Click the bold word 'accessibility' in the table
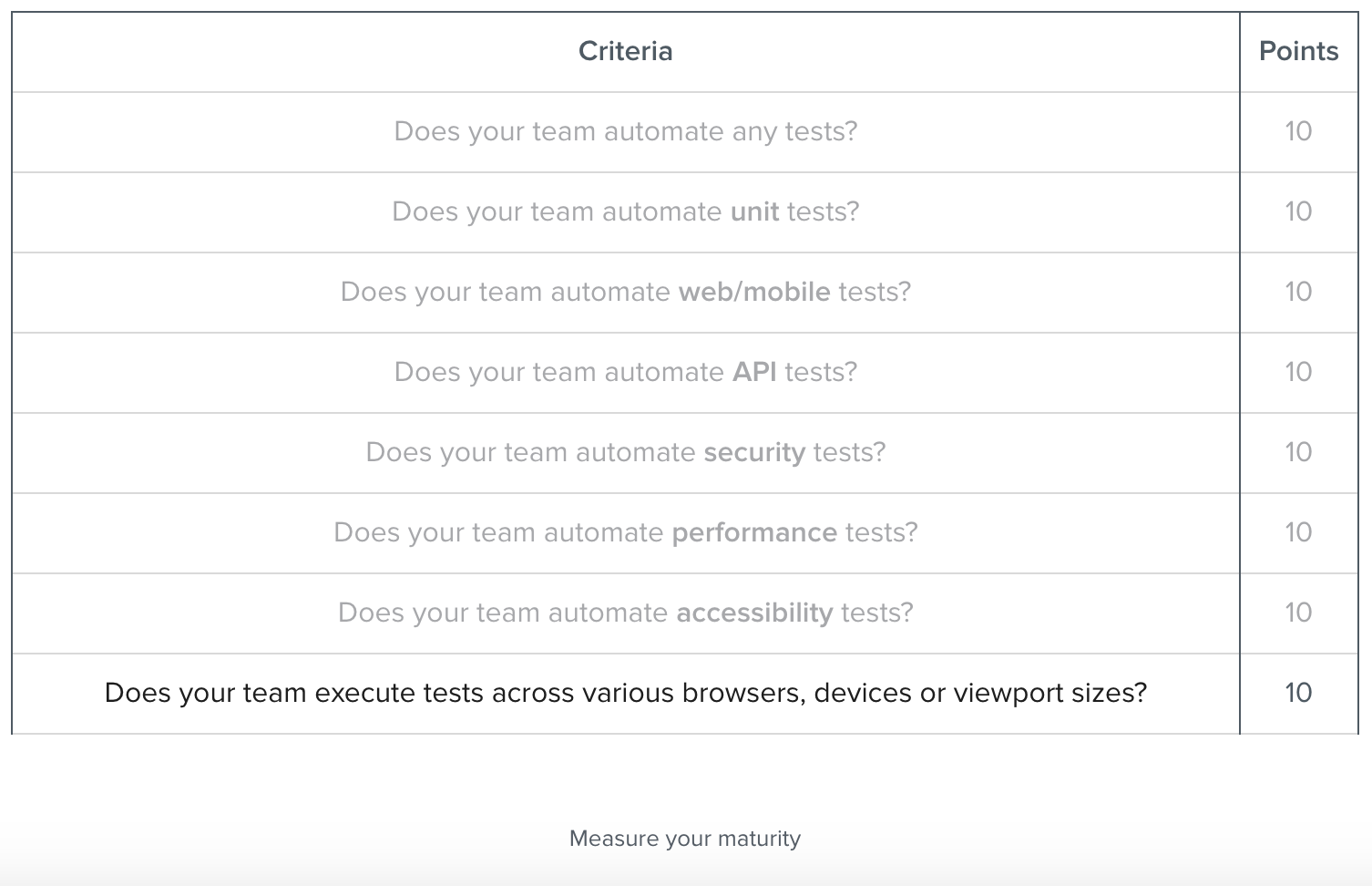 754,613
